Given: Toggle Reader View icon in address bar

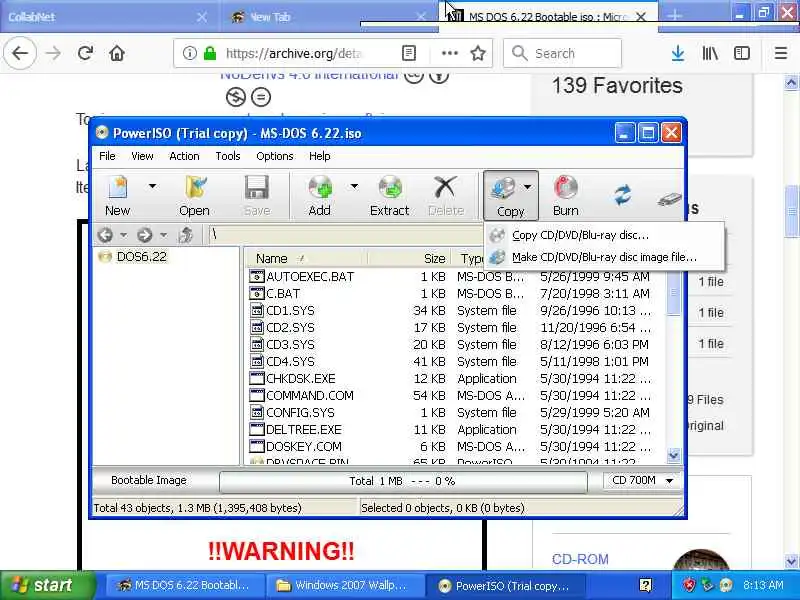Looking at the screenshot, I should pyautogui.click(x=409, y=53).
